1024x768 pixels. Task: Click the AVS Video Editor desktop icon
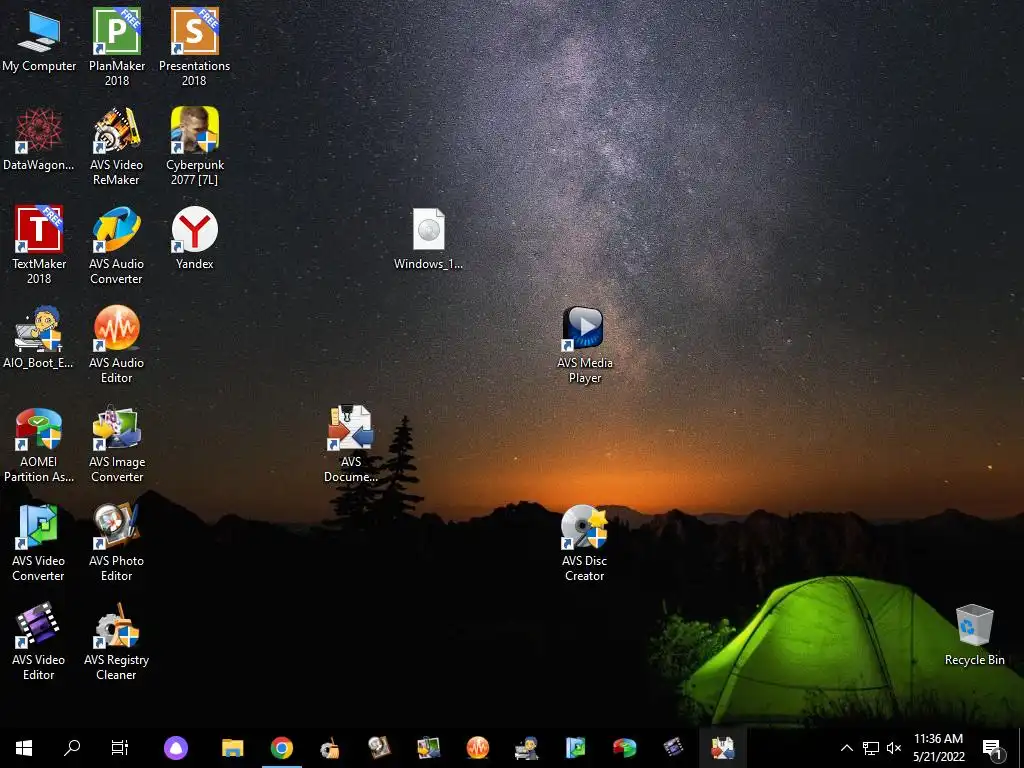(39, 641)
